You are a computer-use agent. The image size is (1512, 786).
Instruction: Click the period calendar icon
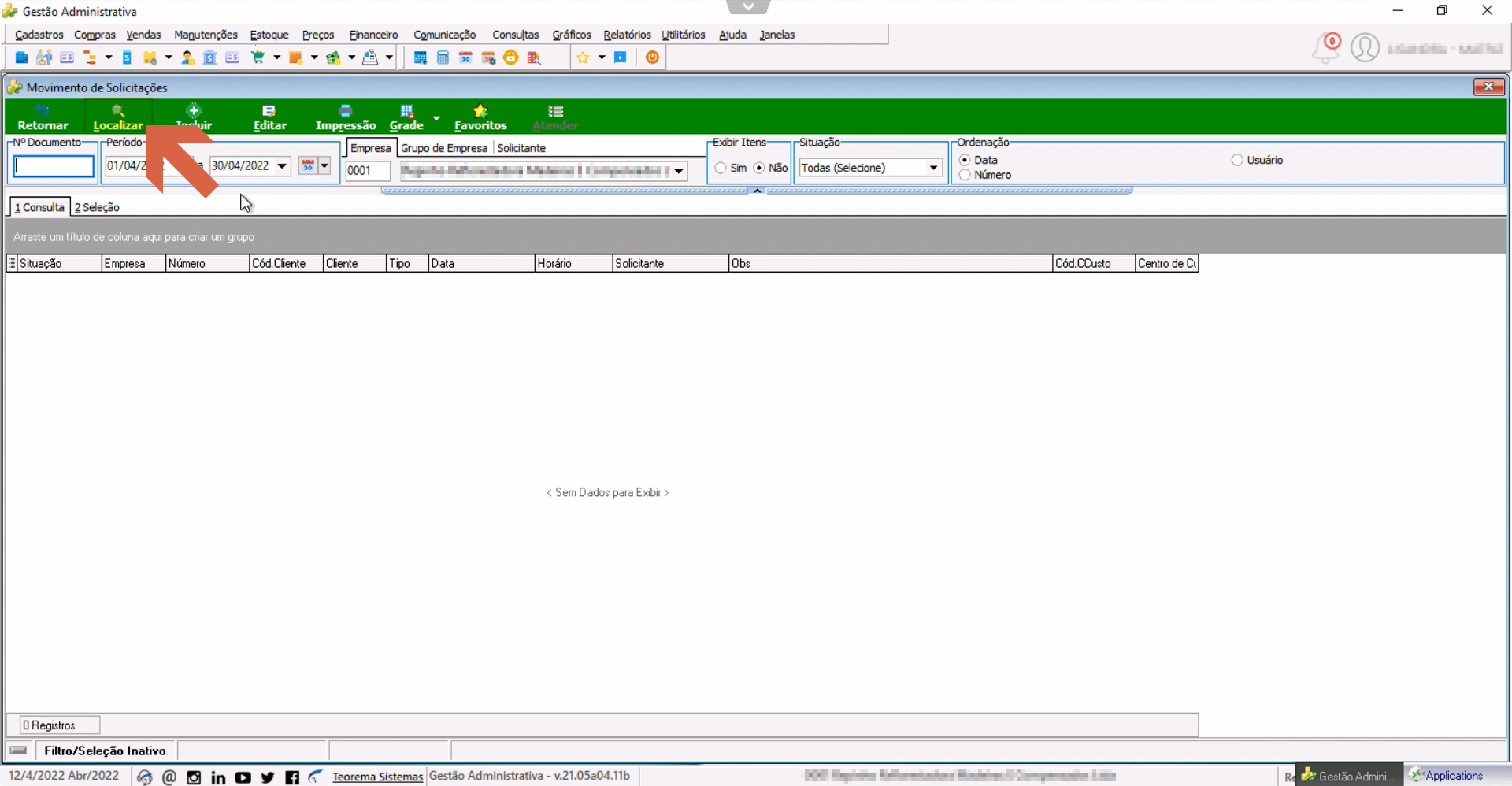pyautogui.click(x=308, y=165)
